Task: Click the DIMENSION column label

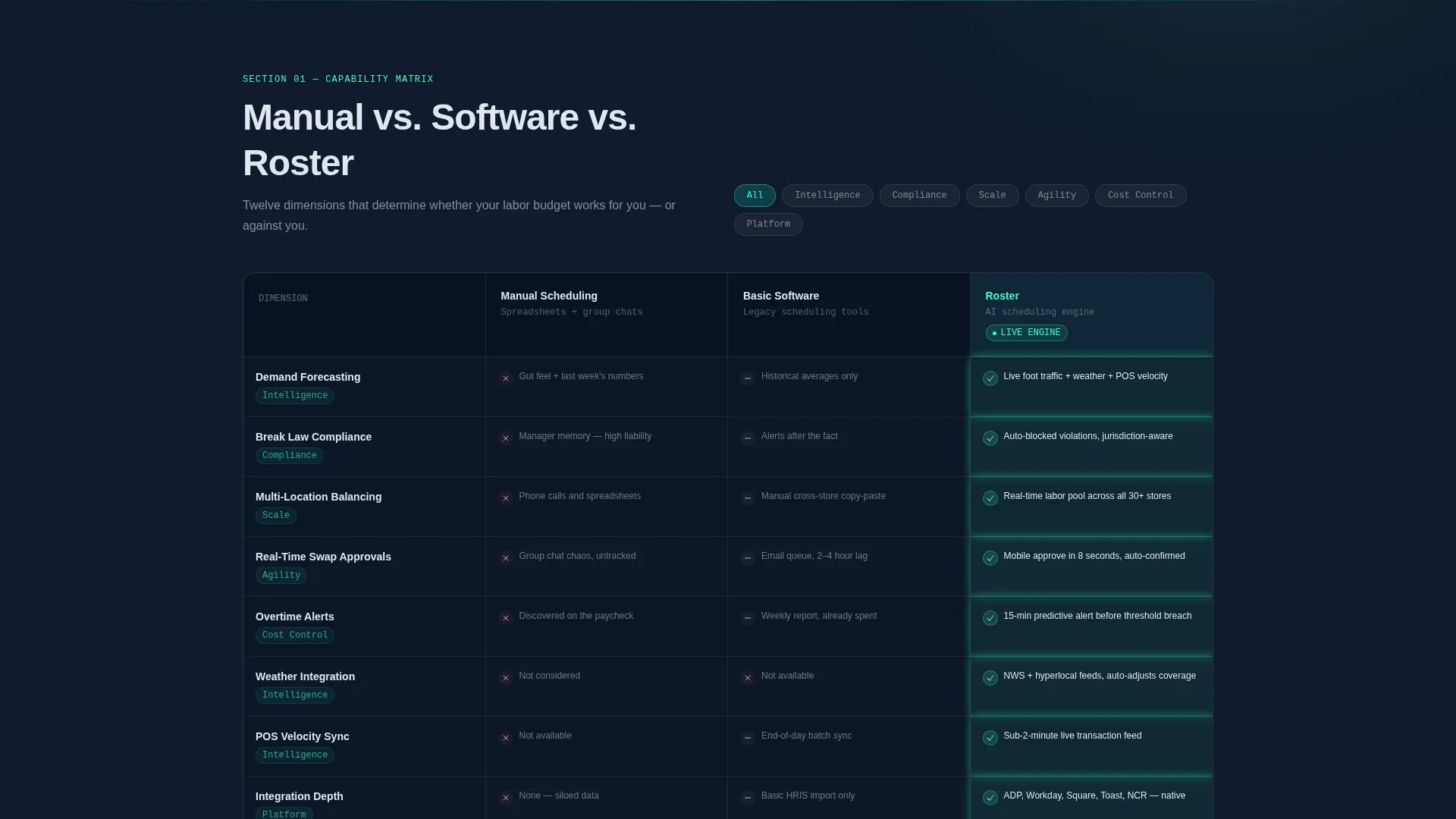Action: coord(283,299)
